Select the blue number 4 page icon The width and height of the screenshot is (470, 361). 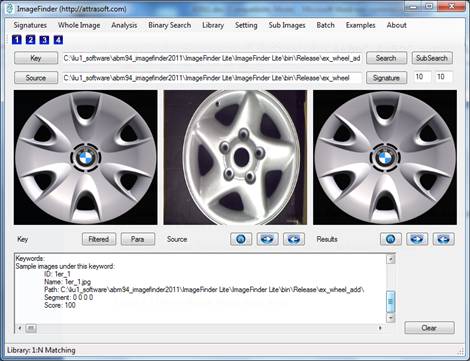click(x=58, y=40)
